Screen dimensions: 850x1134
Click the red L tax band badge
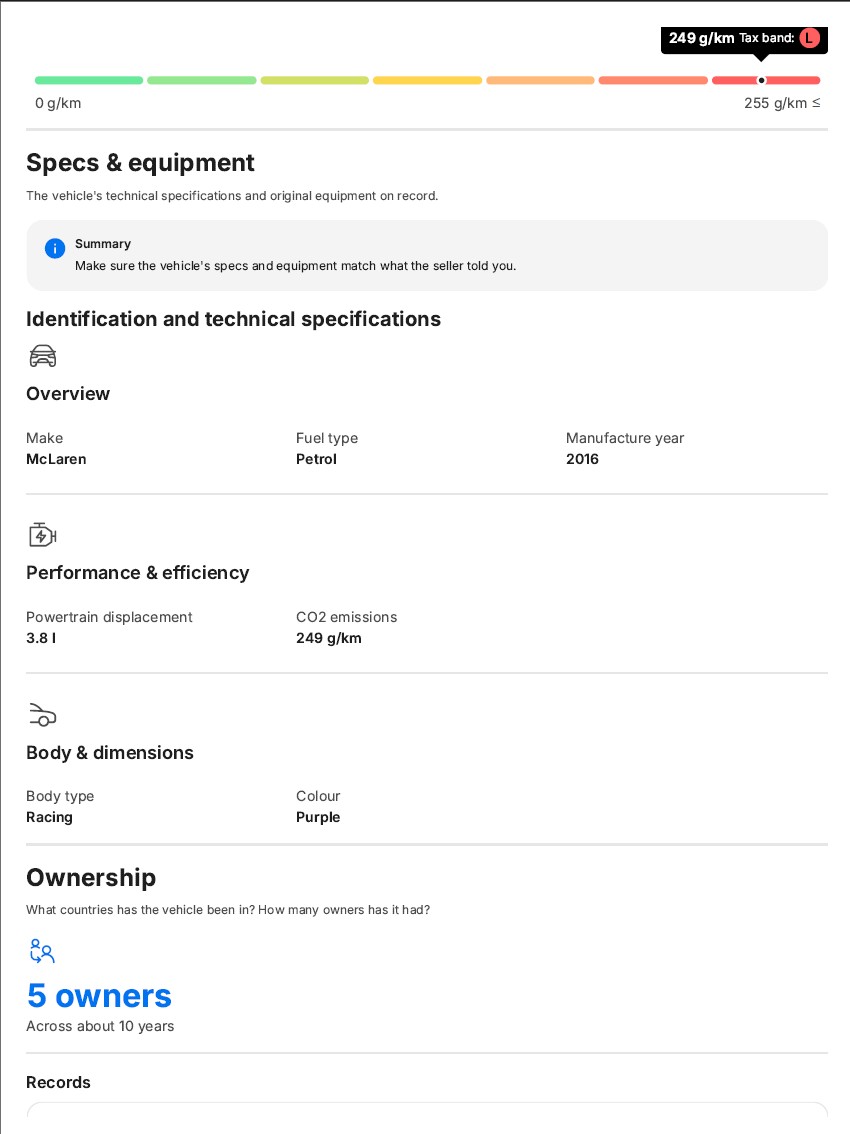[809, 38]
